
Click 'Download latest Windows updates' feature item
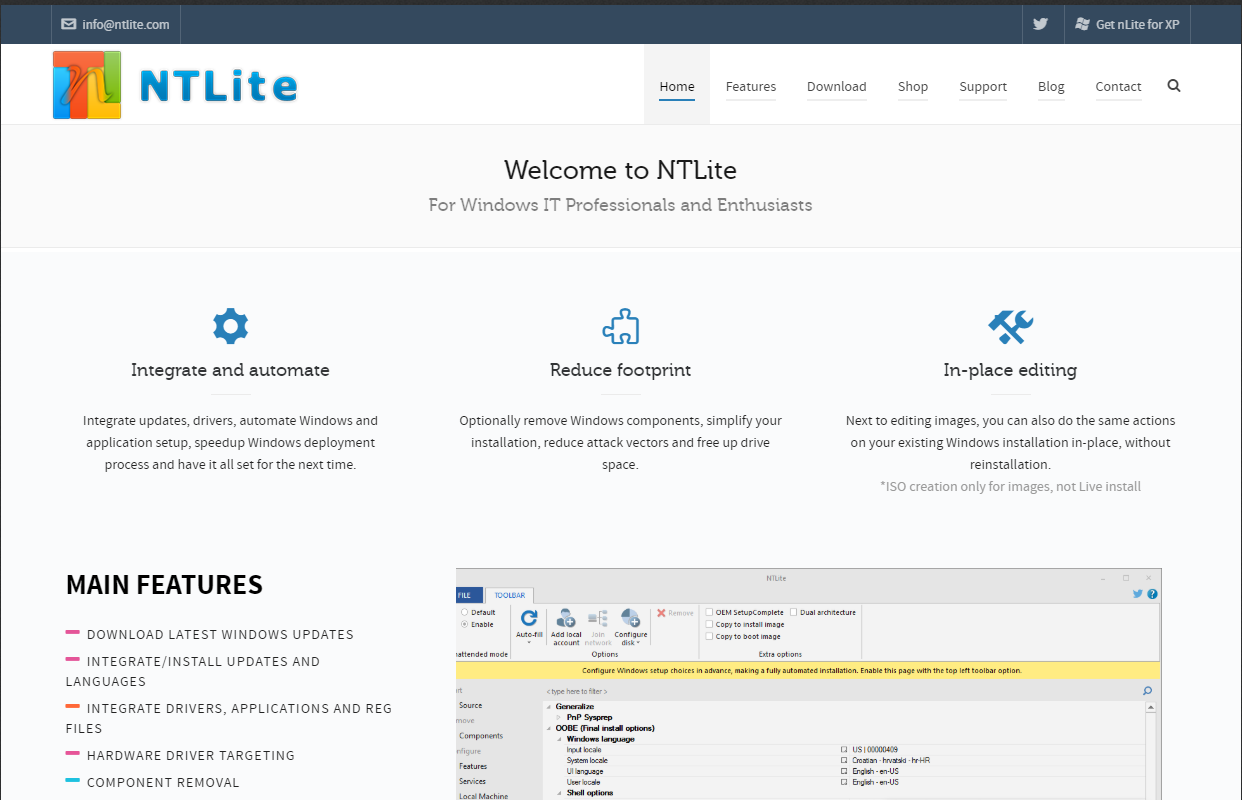pos(220,634)
